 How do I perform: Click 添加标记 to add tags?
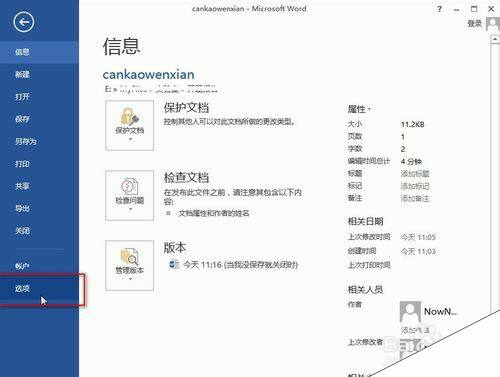click(415, 186)
